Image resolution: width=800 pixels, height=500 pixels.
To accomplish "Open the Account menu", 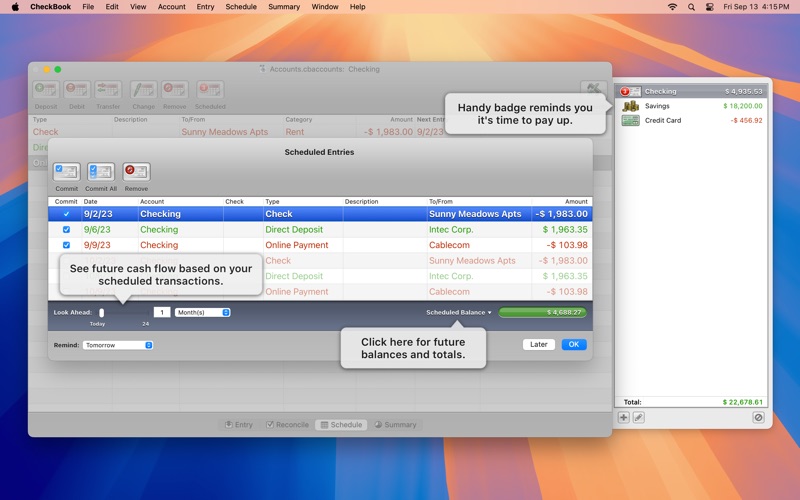I will tap(171, 7).
